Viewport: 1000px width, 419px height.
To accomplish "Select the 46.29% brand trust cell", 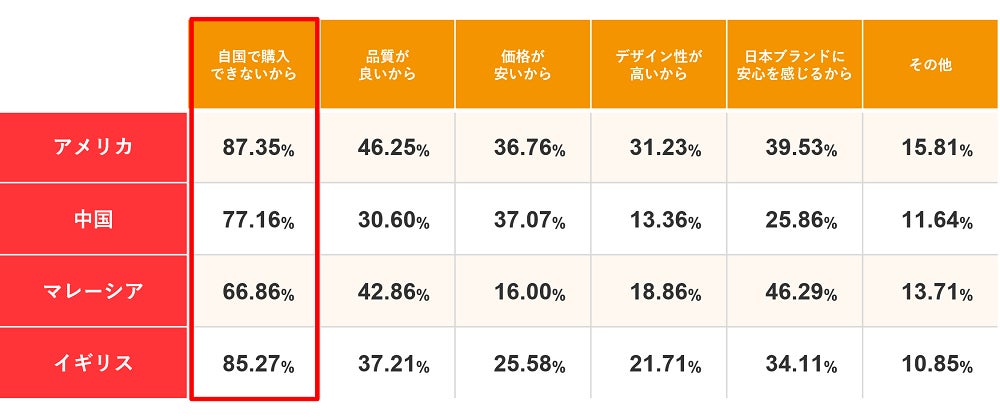I will [801, 292].
